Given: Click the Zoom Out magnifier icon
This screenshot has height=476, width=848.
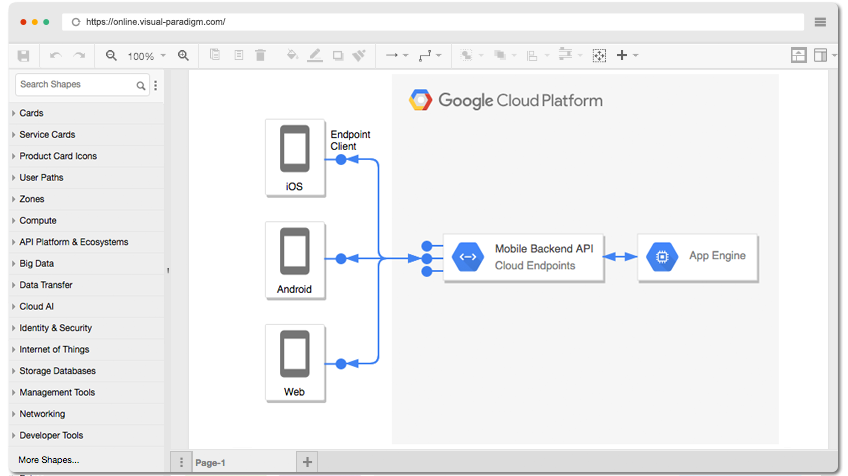Looking at the screenshot, I should tap(111, 56).
